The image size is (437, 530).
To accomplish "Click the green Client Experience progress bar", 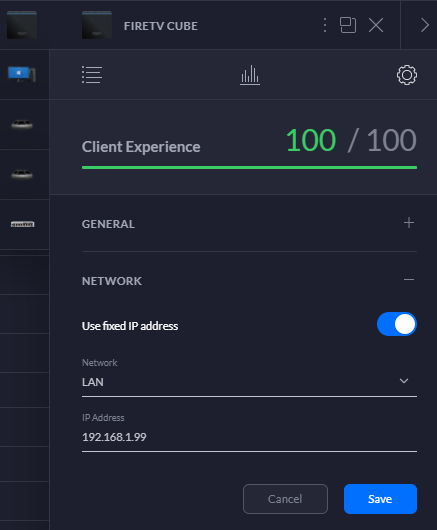I will coord(249,167).
